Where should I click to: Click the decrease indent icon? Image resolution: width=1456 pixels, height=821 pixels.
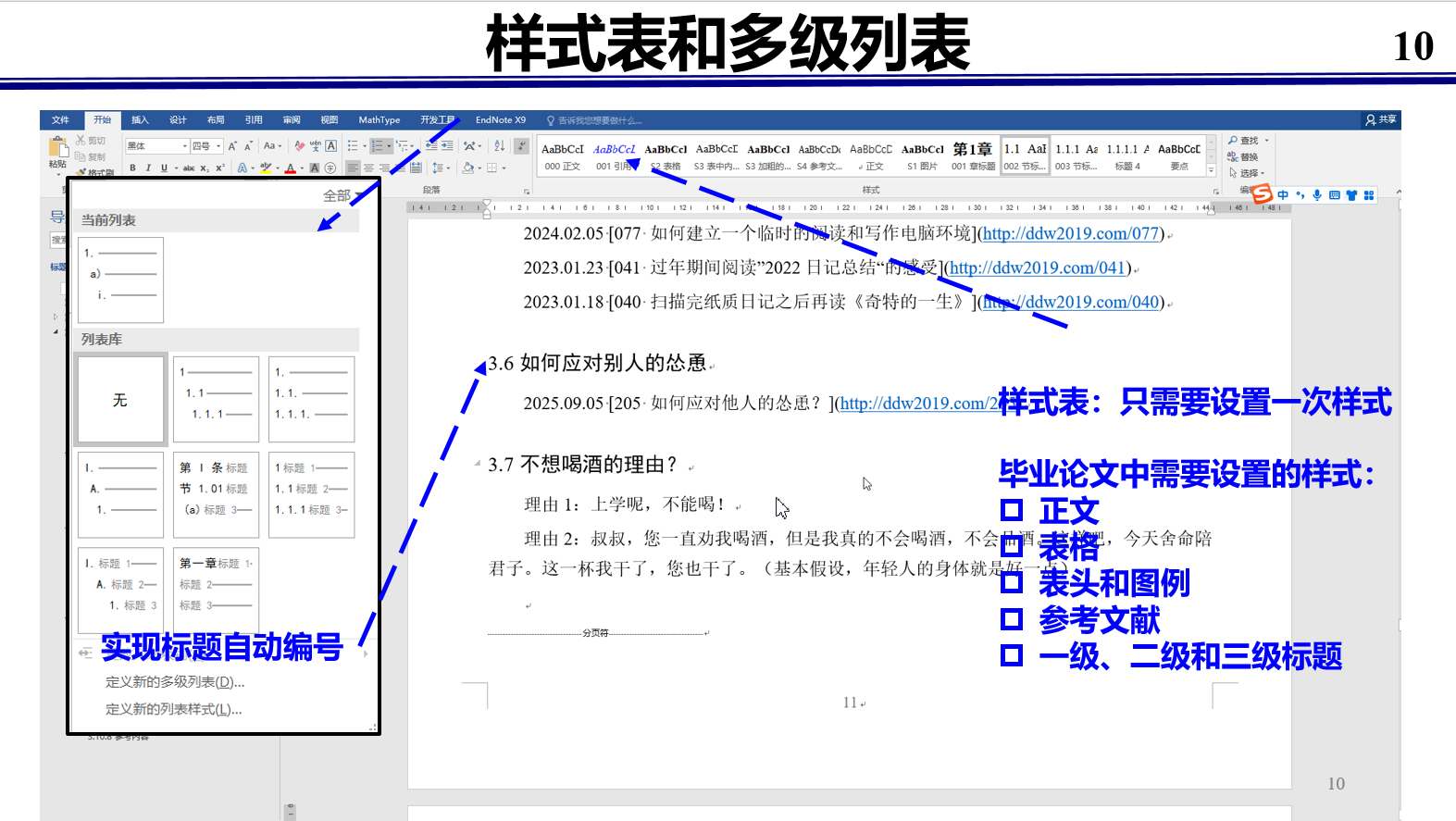[431, 146]
